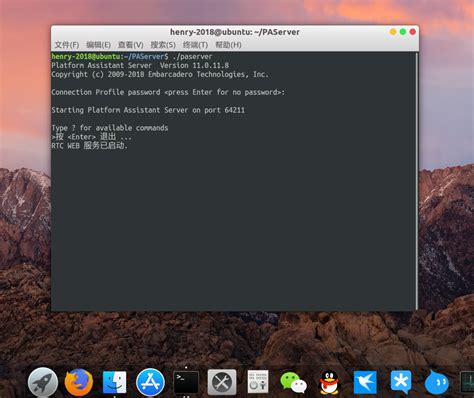474x398 pixels.
Task: Open the 帮助(H) menu
Action: (228, 45)
